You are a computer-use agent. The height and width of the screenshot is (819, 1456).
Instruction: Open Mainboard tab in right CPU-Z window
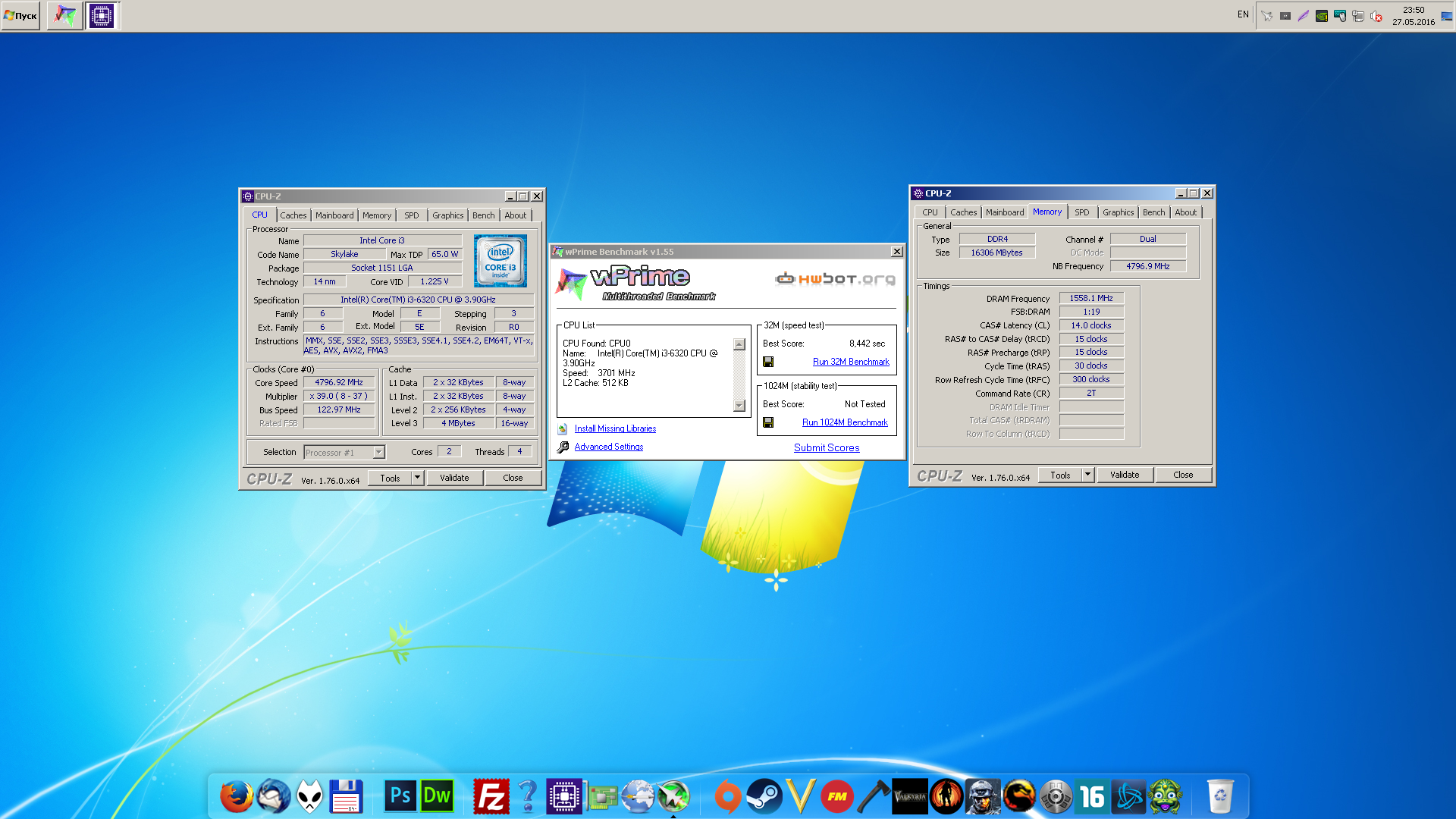click(x=1005, y=212)
